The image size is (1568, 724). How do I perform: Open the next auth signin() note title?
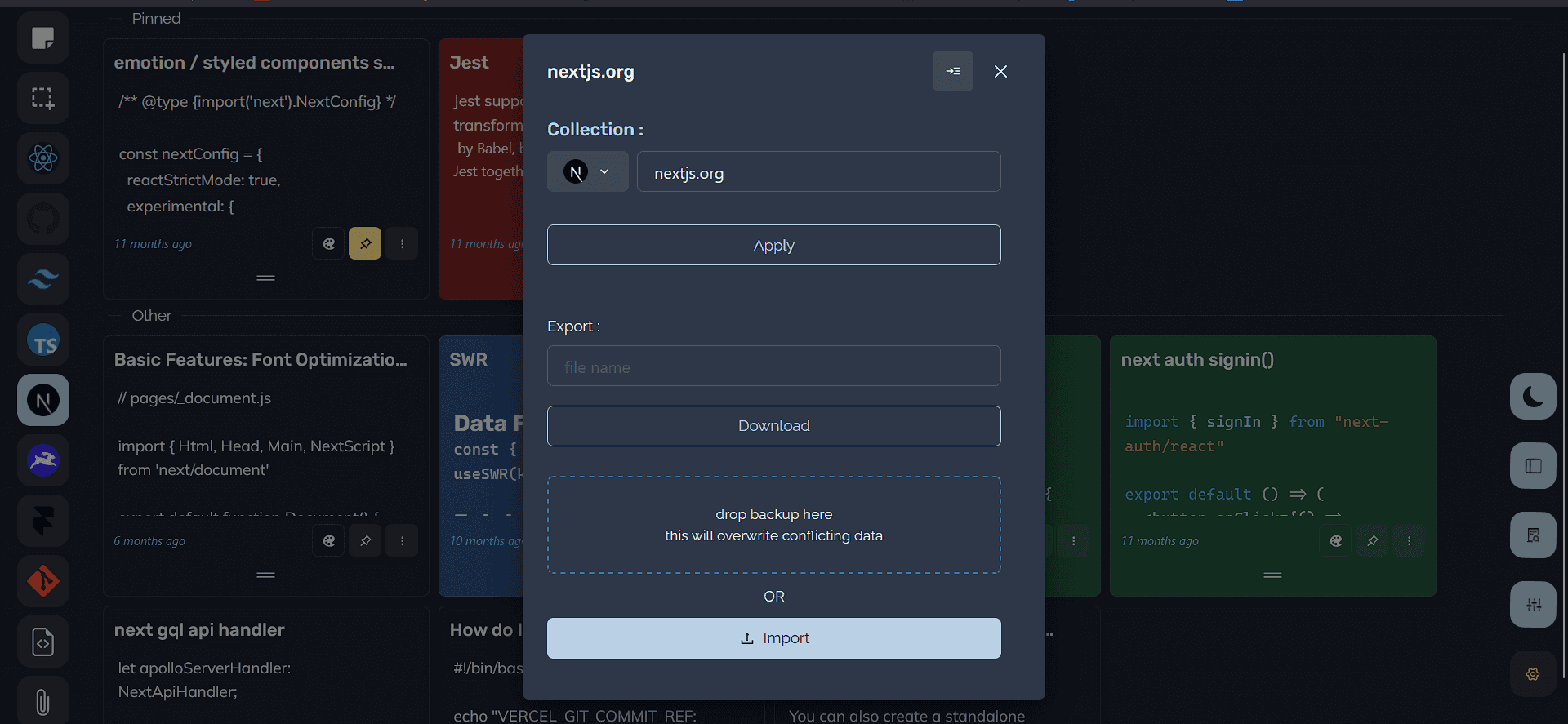pyautogui.click(x=1197, y=360)
